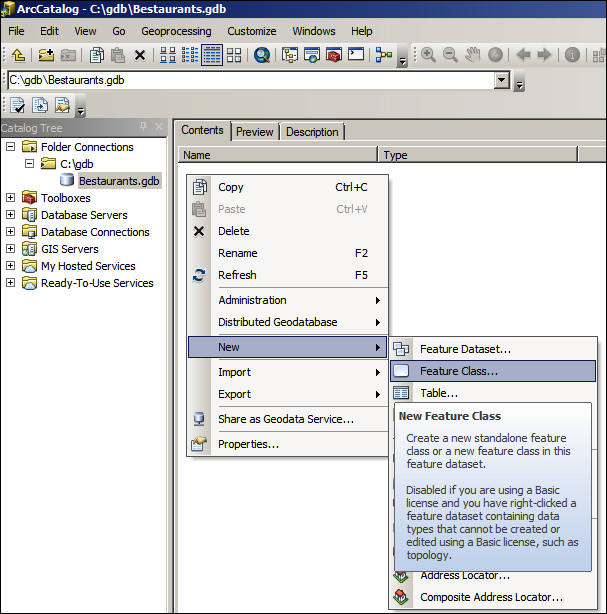Open the ModelBuilder window icon
Viewport: 607px width, 614px height.
click(x=384, y=55)
